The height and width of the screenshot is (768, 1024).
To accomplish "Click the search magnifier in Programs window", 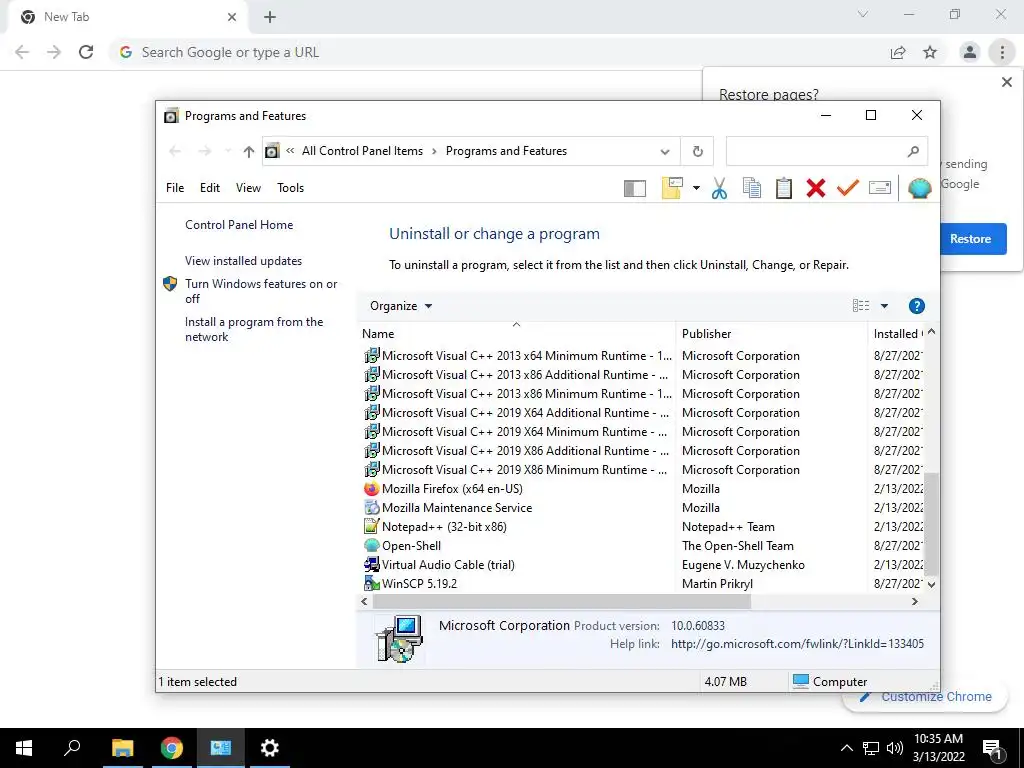I will click(913, 152).
